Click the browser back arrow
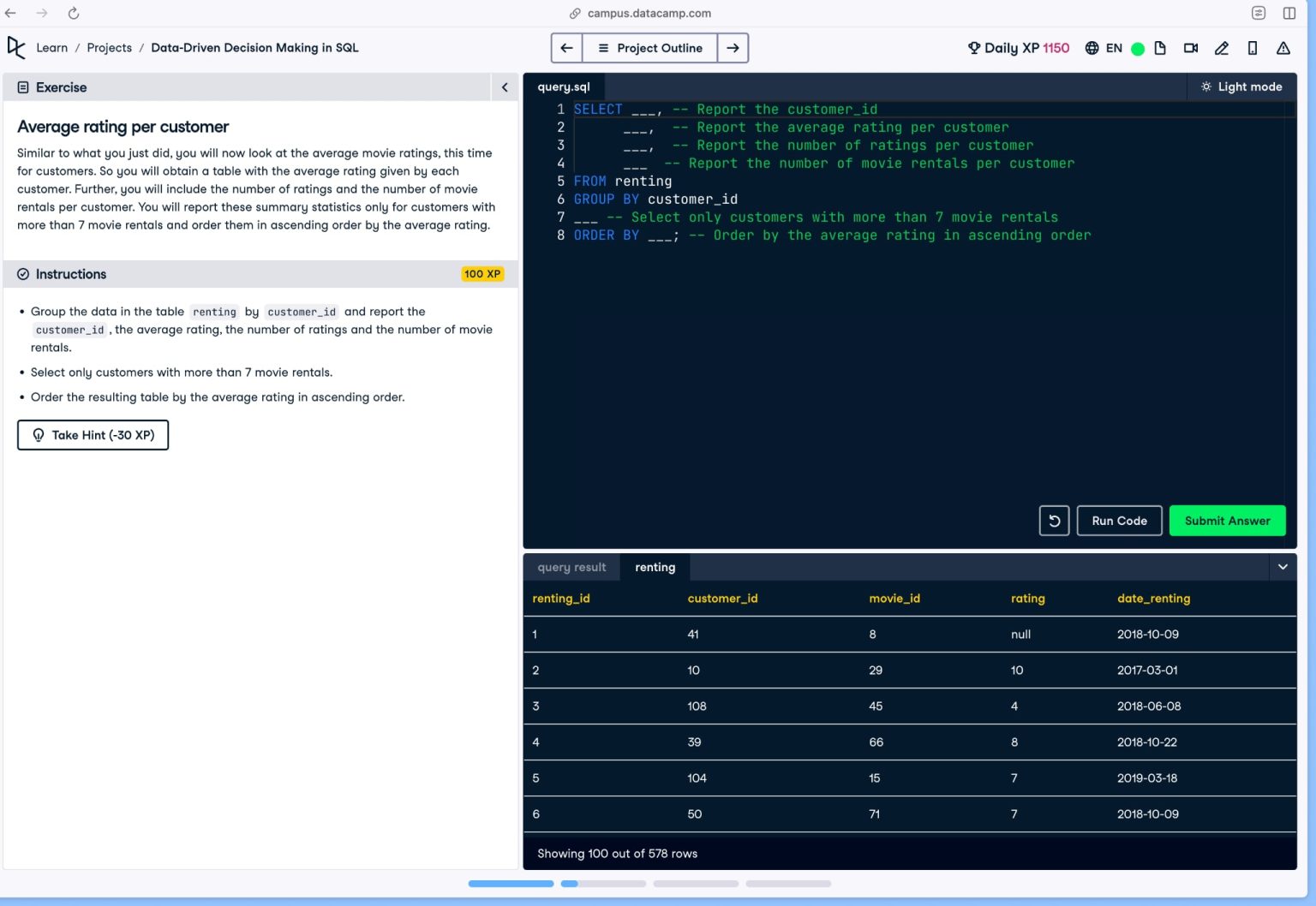Screen dimensions: 1316x906 click(x=11, y=13)
